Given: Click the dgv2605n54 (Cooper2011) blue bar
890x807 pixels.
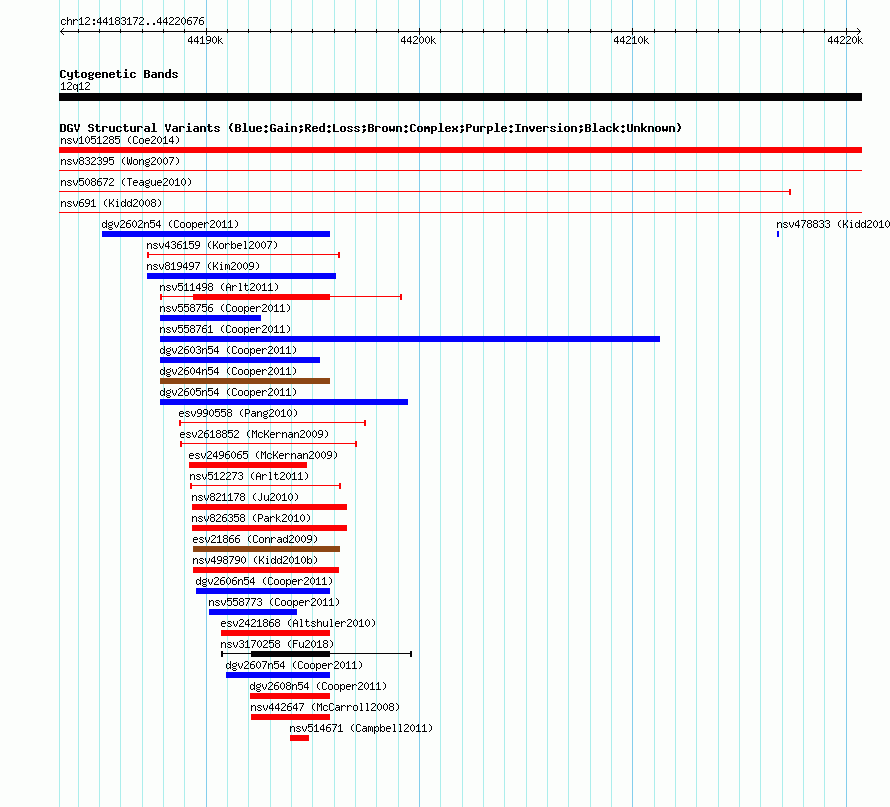Looking at the screenshot, I should tap(284, 402).
